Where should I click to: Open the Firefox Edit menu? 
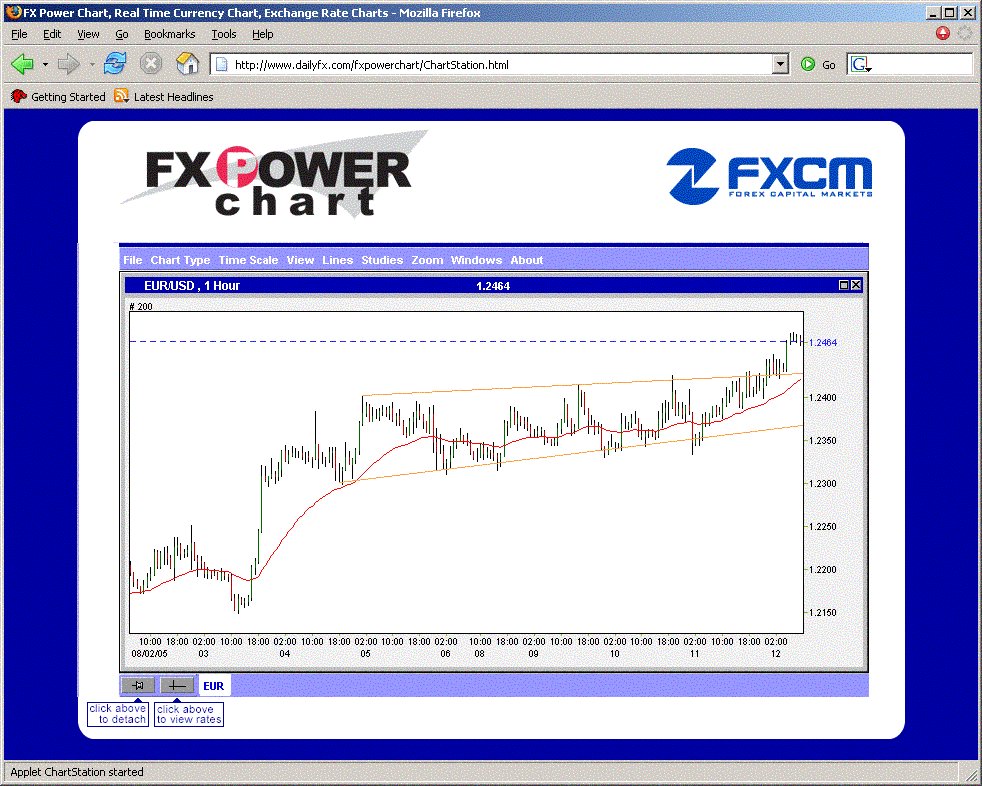(52, 34)
